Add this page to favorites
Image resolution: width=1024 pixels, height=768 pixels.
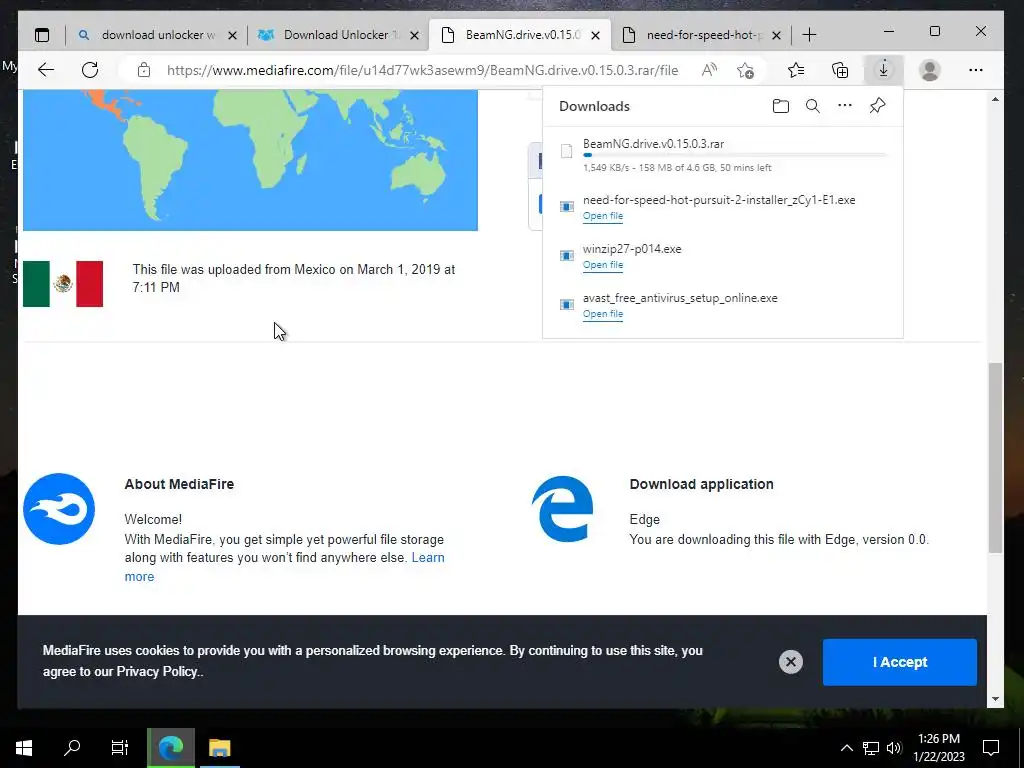(x=745, y=70)
